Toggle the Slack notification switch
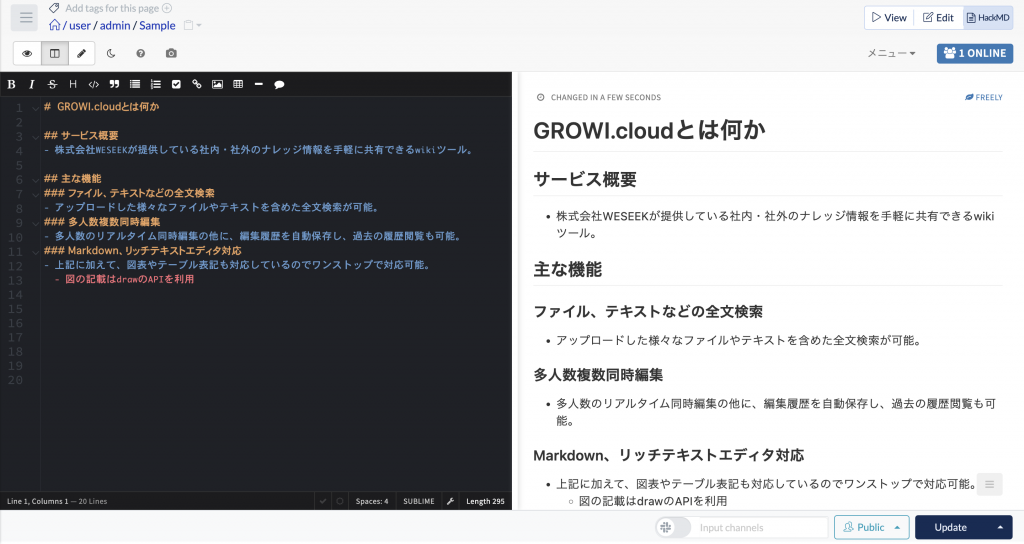Viewport: 1024px width, 544px height. 673,528
